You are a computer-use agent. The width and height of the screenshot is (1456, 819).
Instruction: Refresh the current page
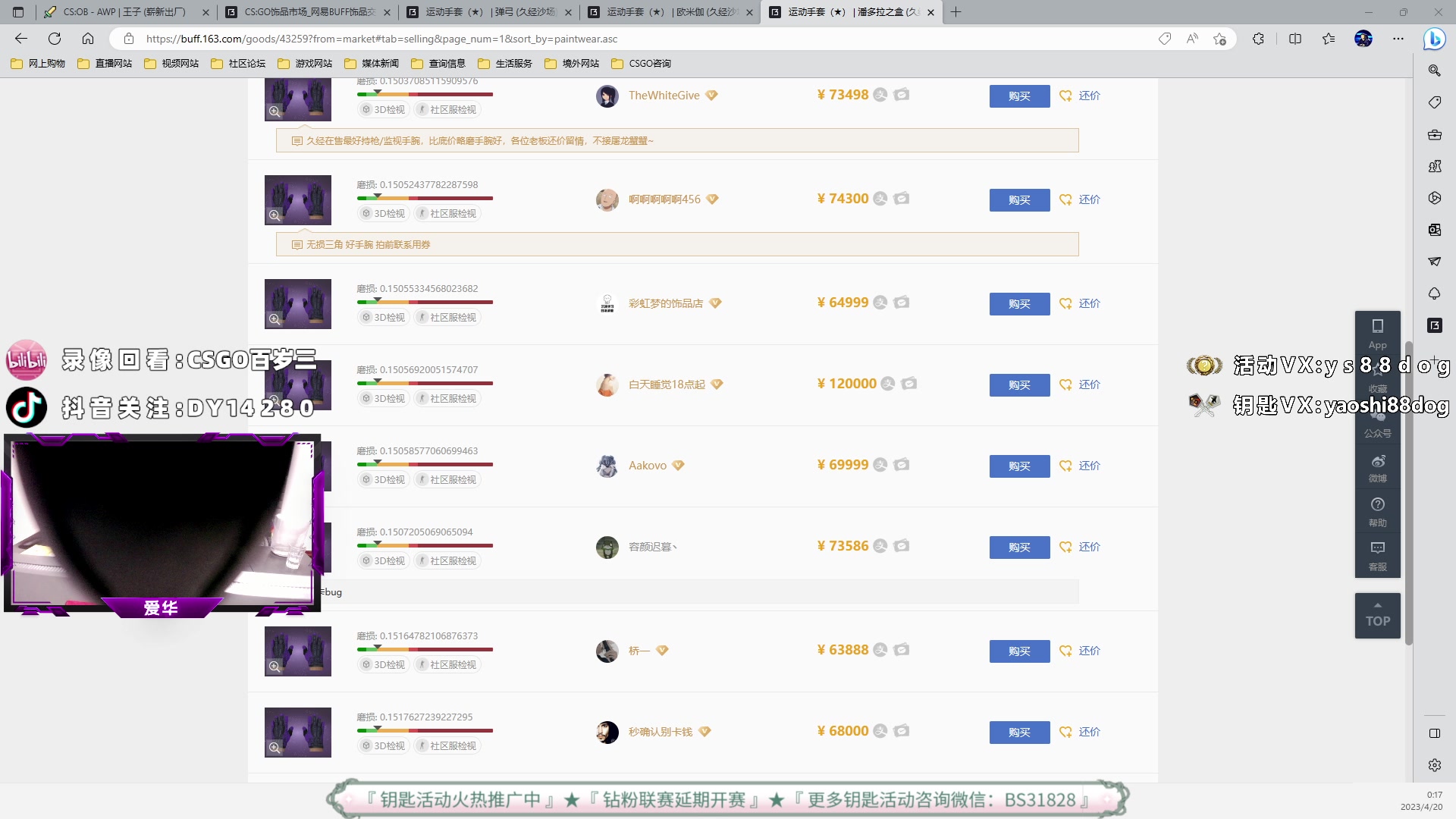tap(55, 39)
